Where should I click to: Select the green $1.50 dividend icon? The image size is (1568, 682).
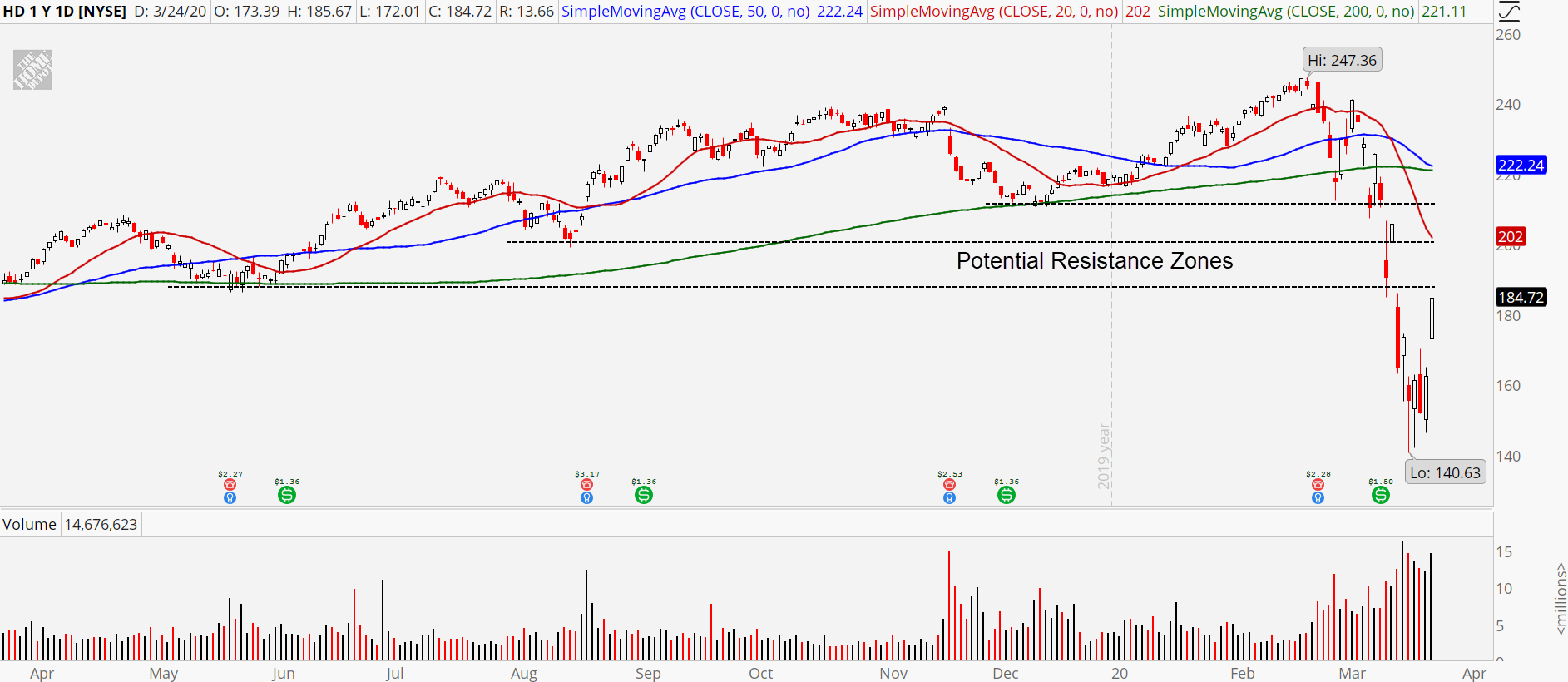pyautogui.click(x=1381, y=495)
